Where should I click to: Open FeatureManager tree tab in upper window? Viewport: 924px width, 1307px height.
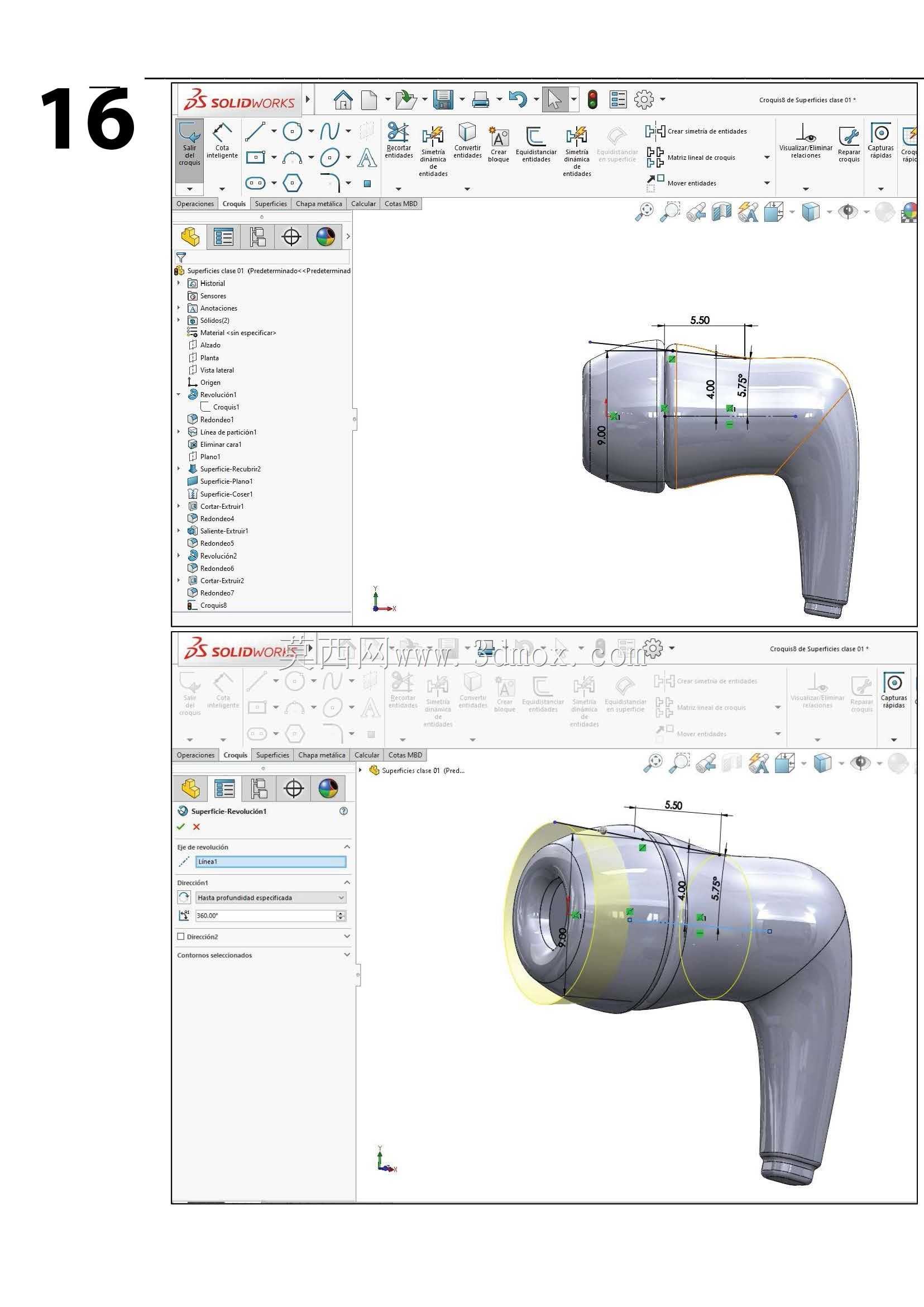190,237
